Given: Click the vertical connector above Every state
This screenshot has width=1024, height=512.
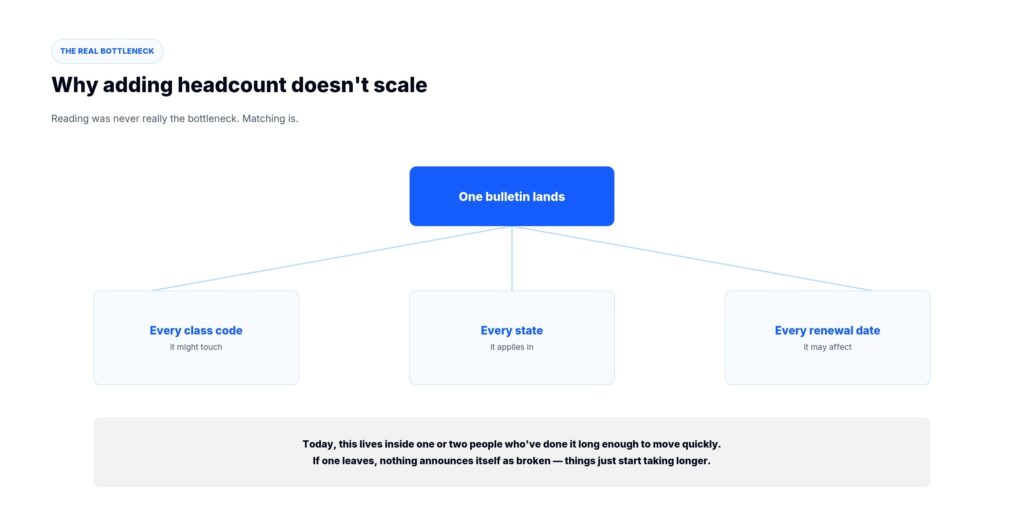Looking at the screenshot, I should [x=511, y=259].
